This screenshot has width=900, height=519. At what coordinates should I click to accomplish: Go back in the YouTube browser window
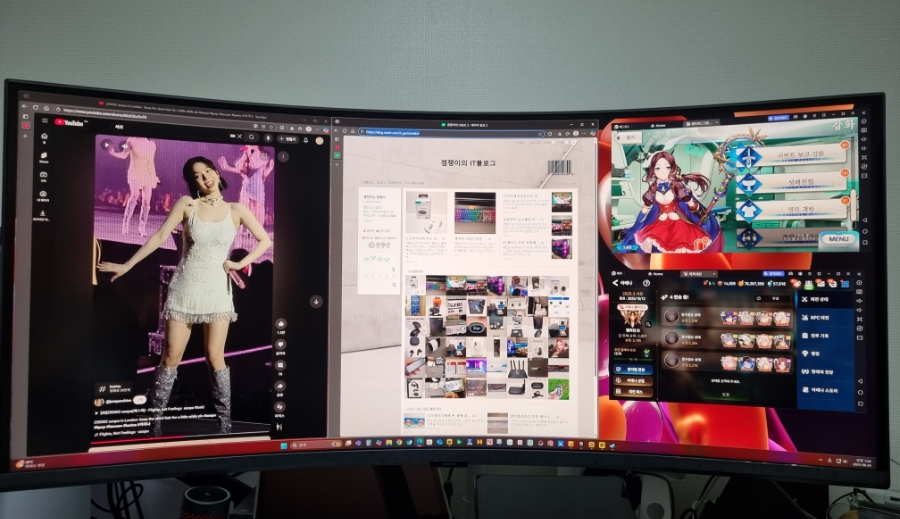pos(24,106)
